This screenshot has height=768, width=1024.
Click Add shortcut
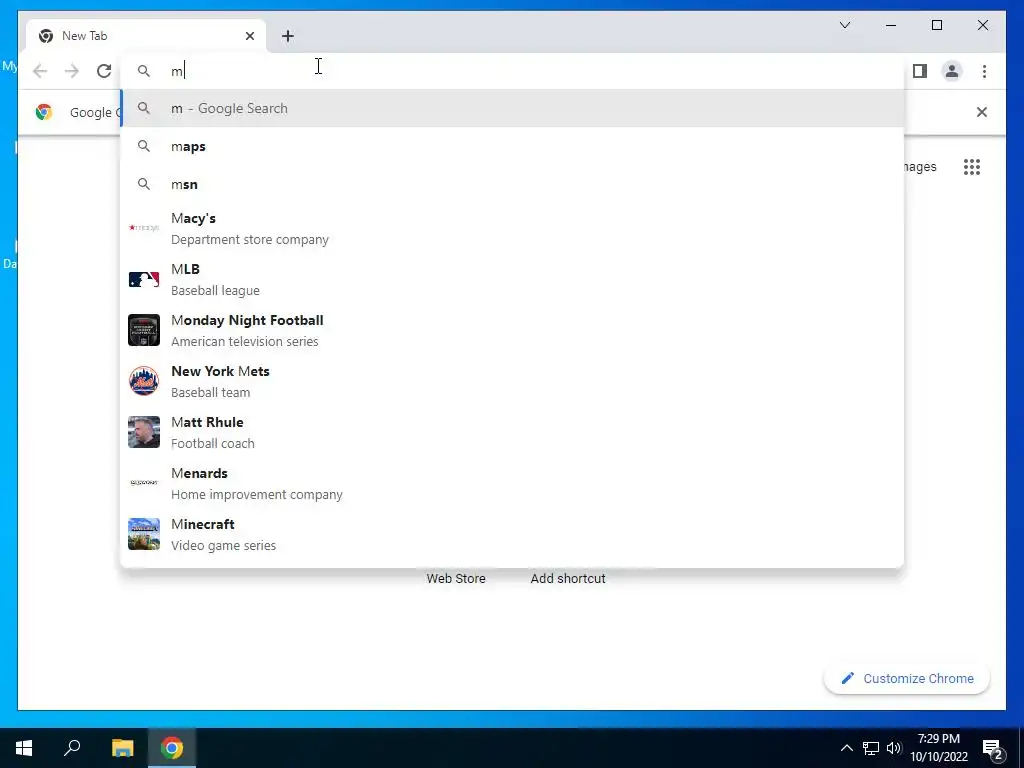point(568,579)
